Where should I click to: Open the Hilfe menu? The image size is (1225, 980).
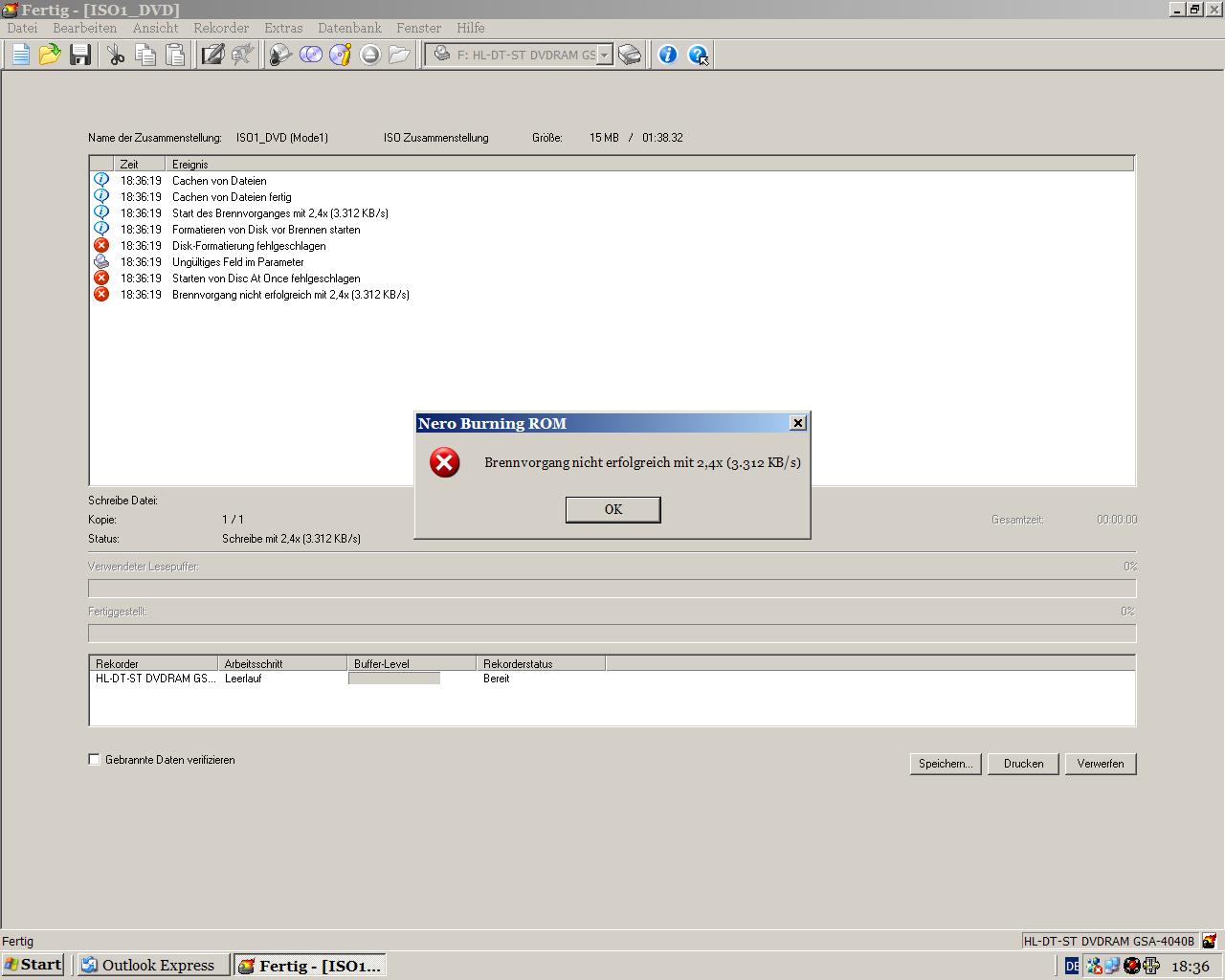[x=470, y=28]
